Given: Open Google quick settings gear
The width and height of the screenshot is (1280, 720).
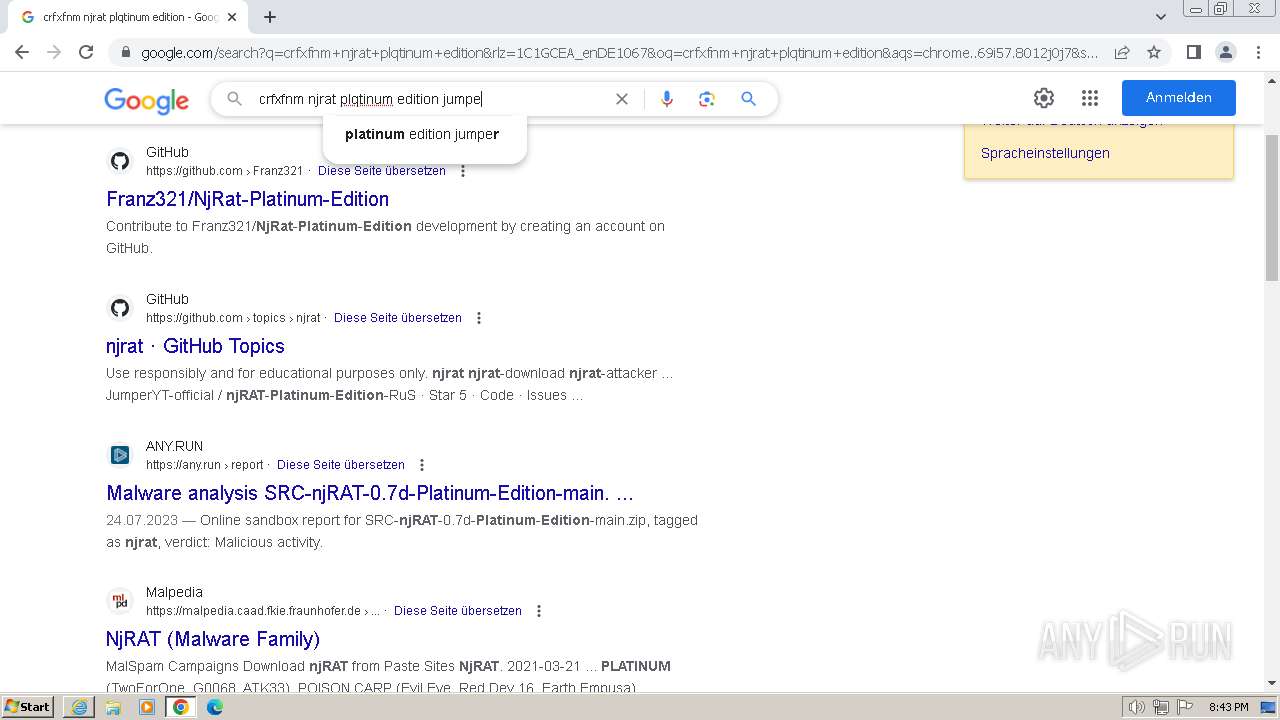Looking at the screenshot, I should [1044, 98].
